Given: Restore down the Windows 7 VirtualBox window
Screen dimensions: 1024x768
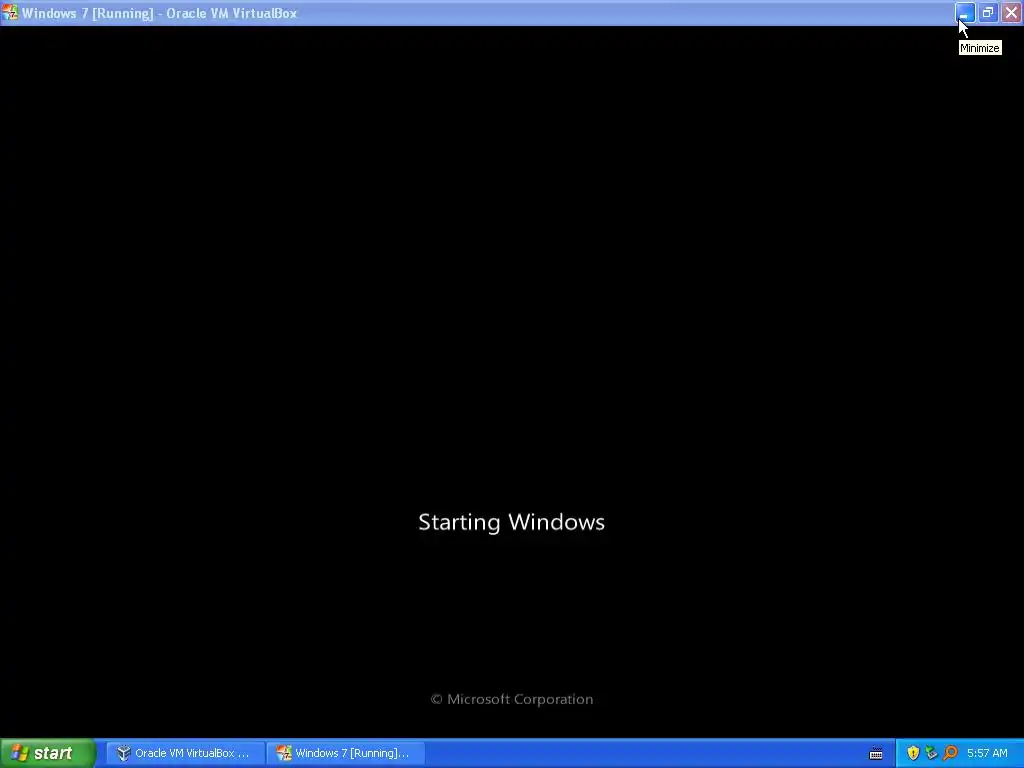Looking at the screenshot, I should coord(988,12).
